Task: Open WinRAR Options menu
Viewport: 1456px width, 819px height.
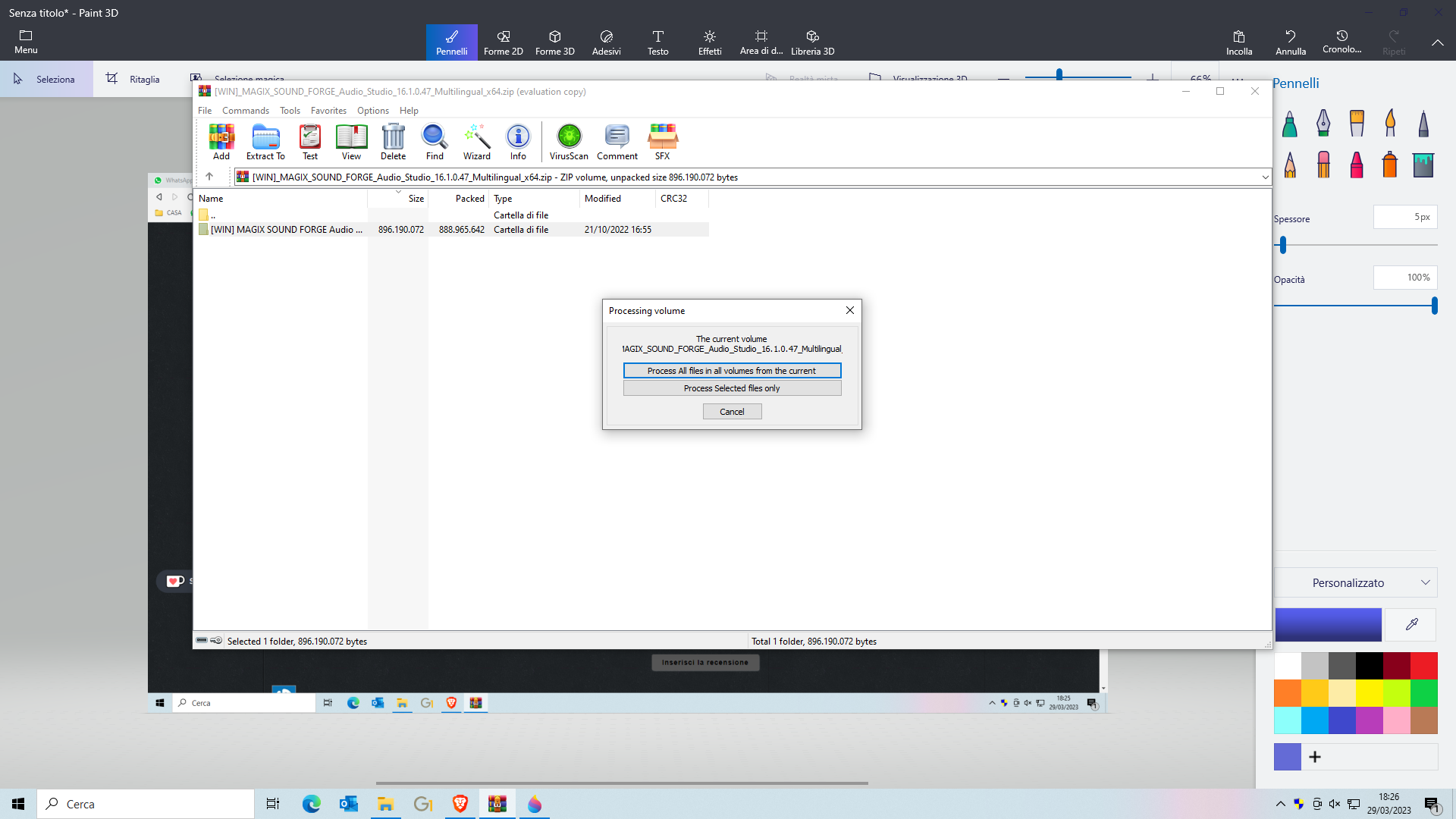Action: [x=373, y=111]
